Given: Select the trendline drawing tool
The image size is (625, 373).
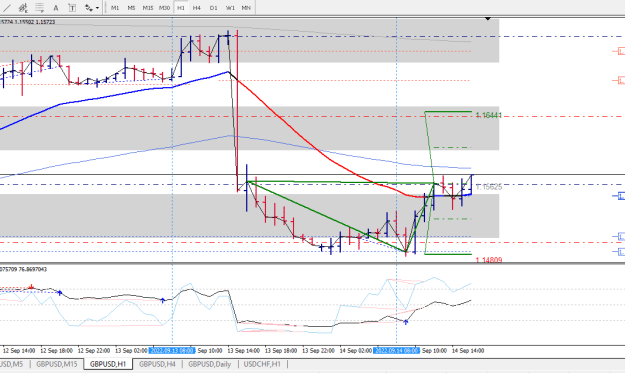Looking at the screenshot, I should [7, 8].
